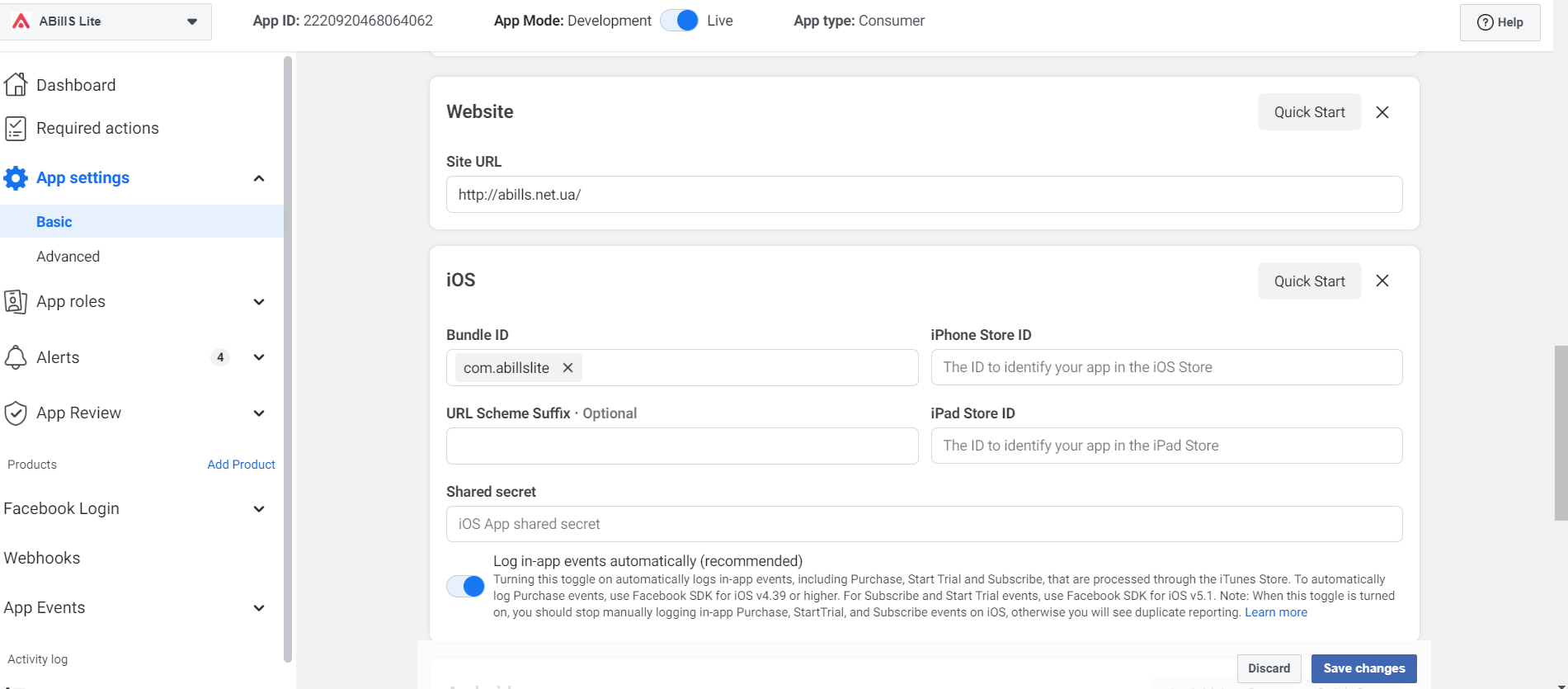Click the Save changes button
This screenshot has height=689, width=1568.
click(1363, 668)
